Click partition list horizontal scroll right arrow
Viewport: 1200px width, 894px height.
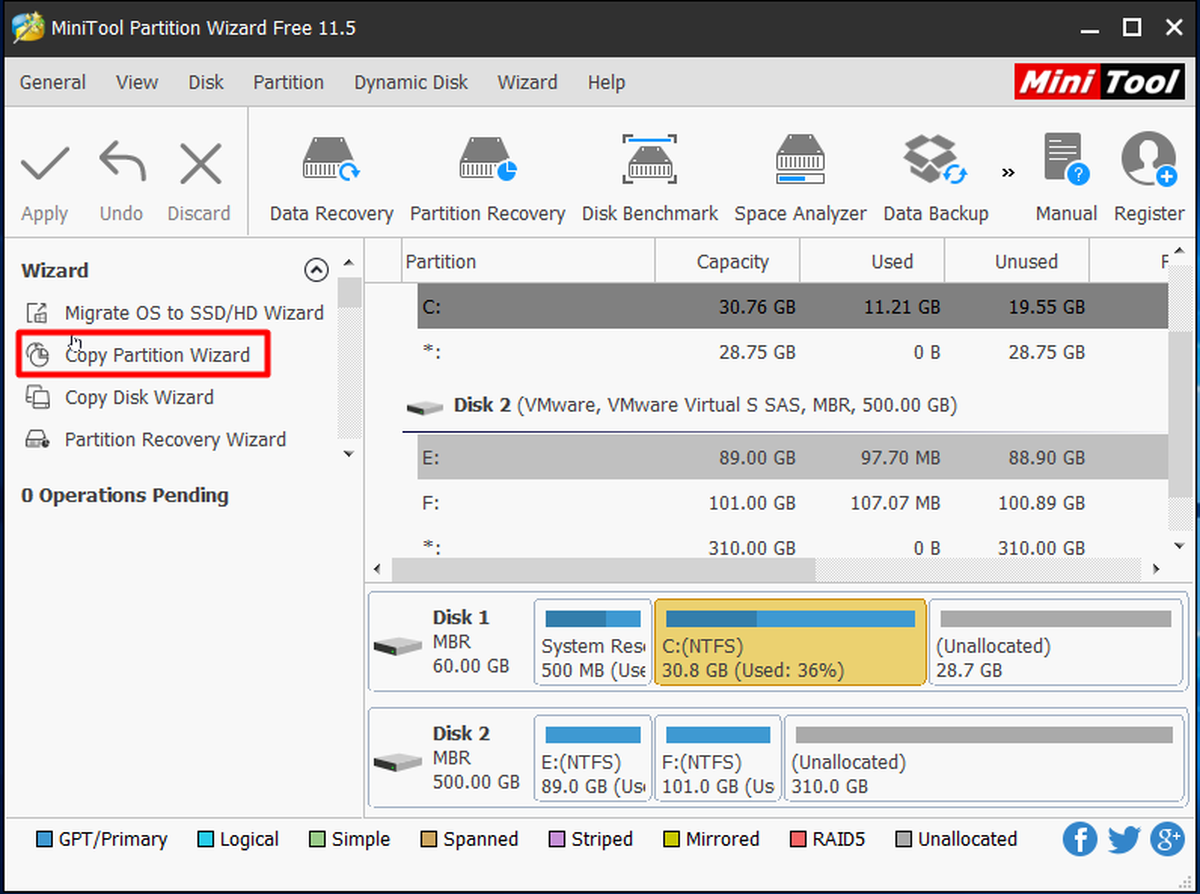tap(1155, 569)
